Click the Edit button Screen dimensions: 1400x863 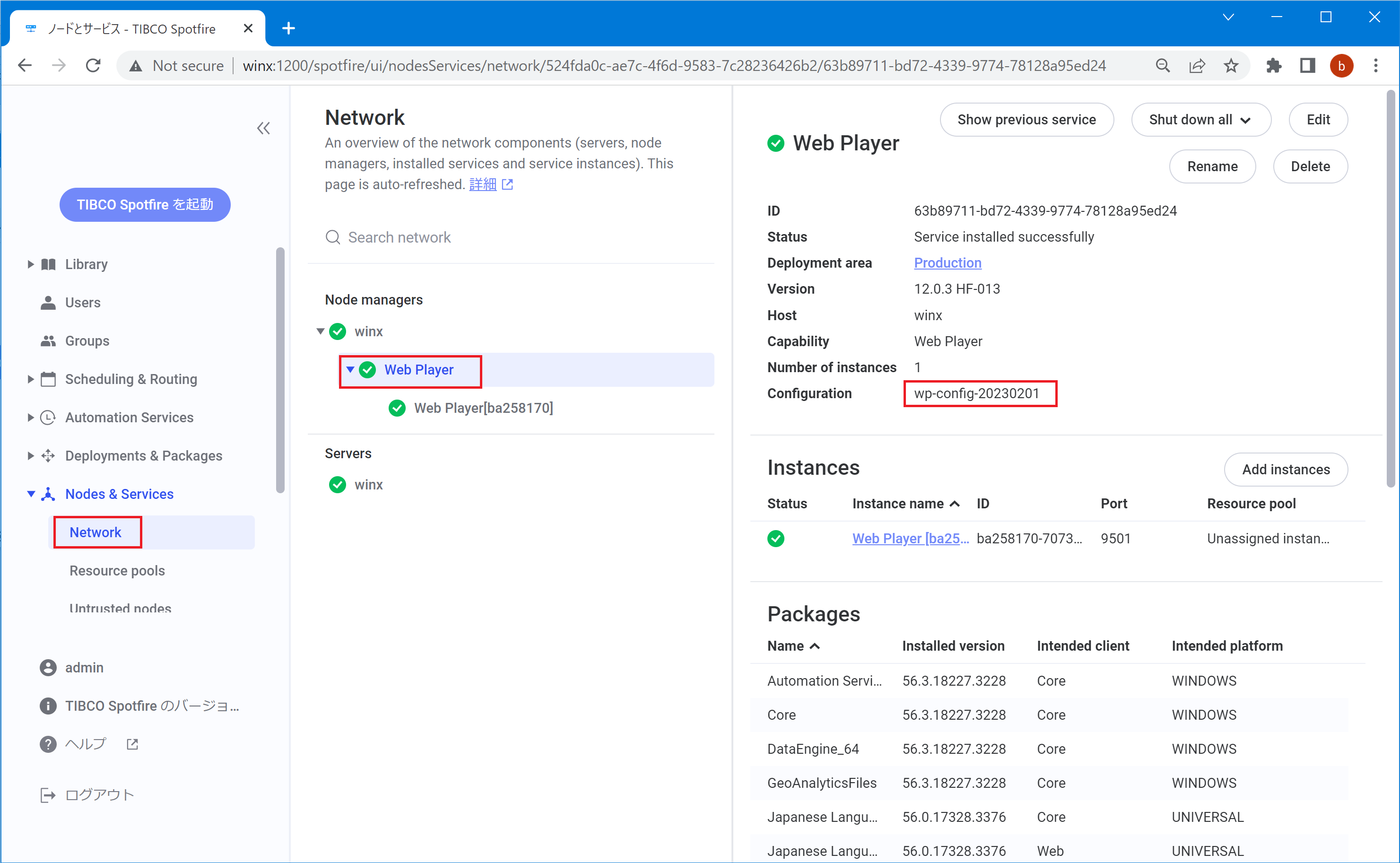tap(1318, 120)
